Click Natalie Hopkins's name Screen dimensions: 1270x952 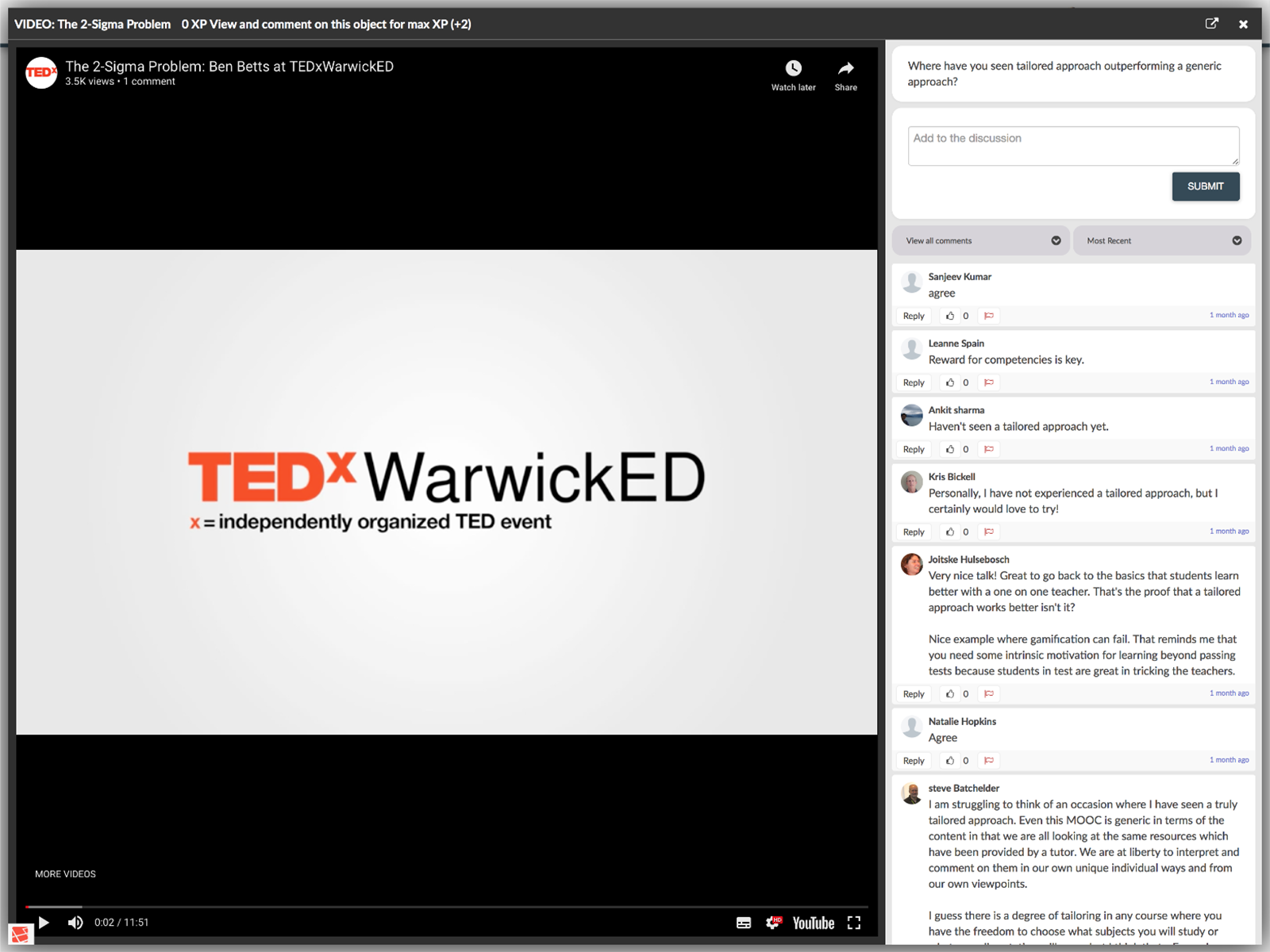tap(962, 721)
